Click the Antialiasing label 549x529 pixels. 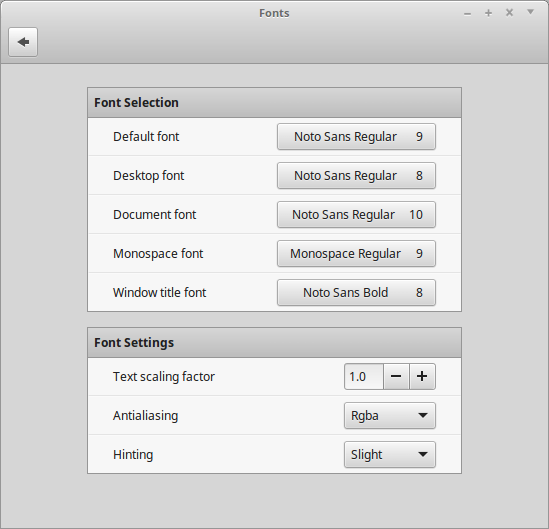146,416
